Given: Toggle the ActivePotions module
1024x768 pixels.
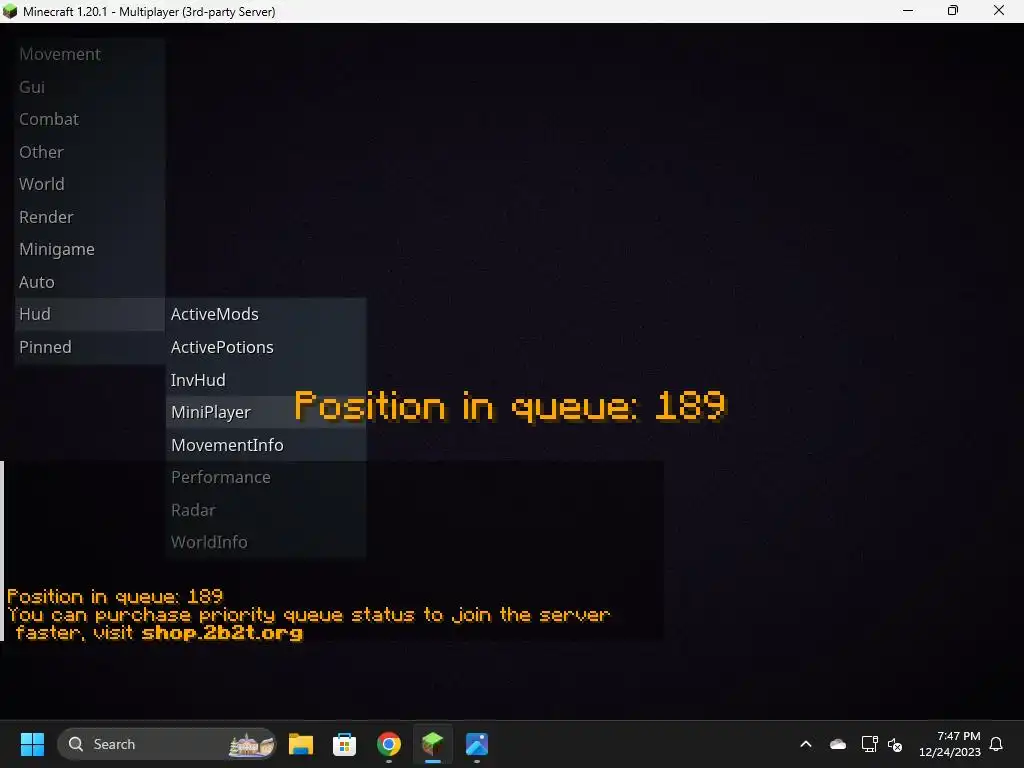Looking at the screenshot, I should pyautogui.click(x=266, y=347).
